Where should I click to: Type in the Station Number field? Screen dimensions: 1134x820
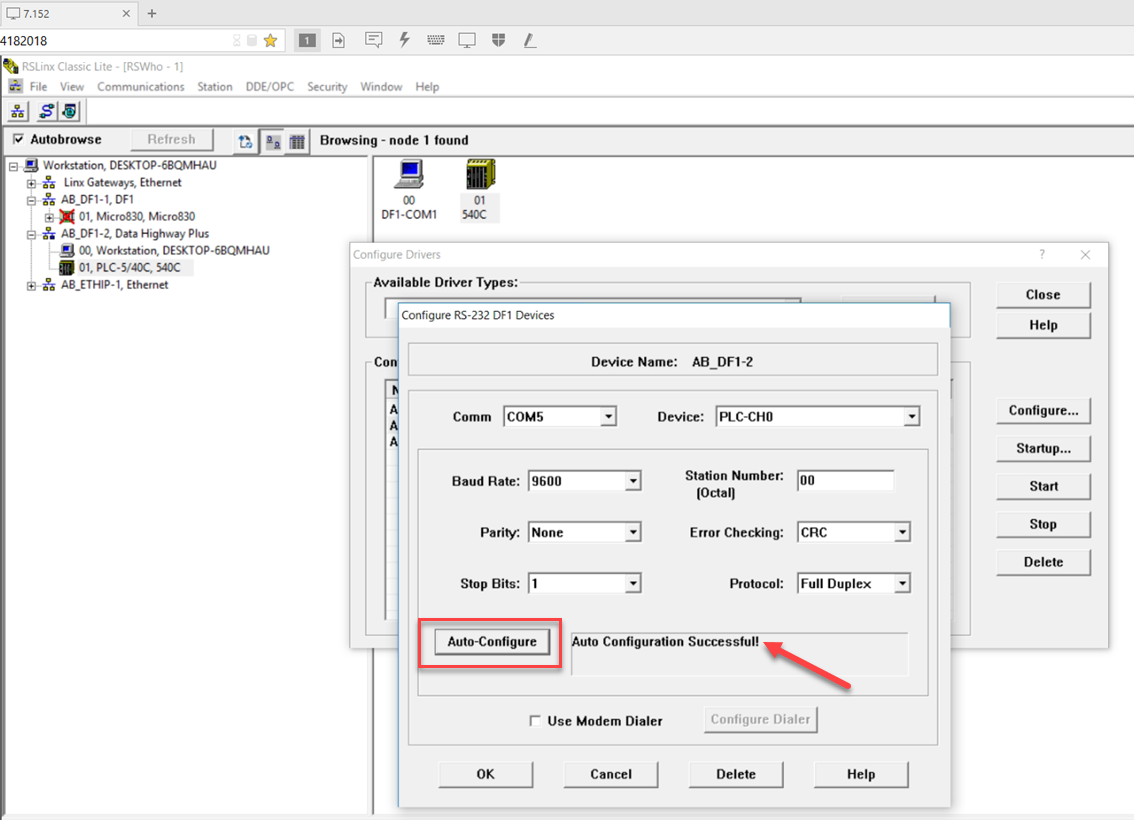click(x=845, y=481)
